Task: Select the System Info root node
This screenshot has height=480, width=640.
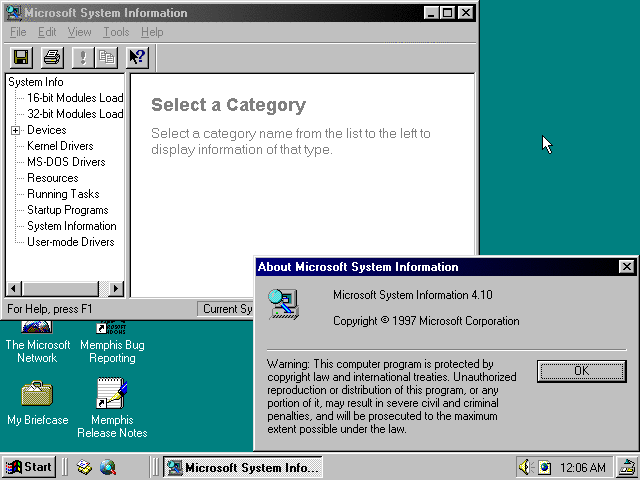Action: (x=36, y=82)
